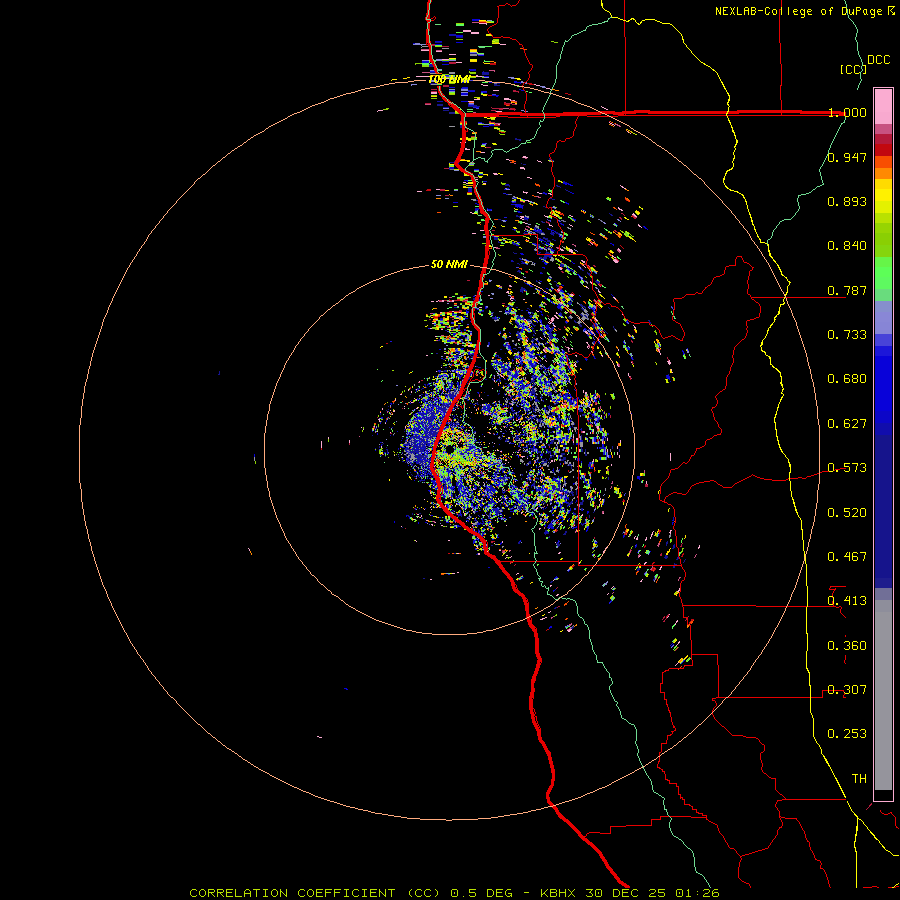Viewport: 900px width, 900px height.
Task: Select the 0.680 scale value
Action: (847, 379)
